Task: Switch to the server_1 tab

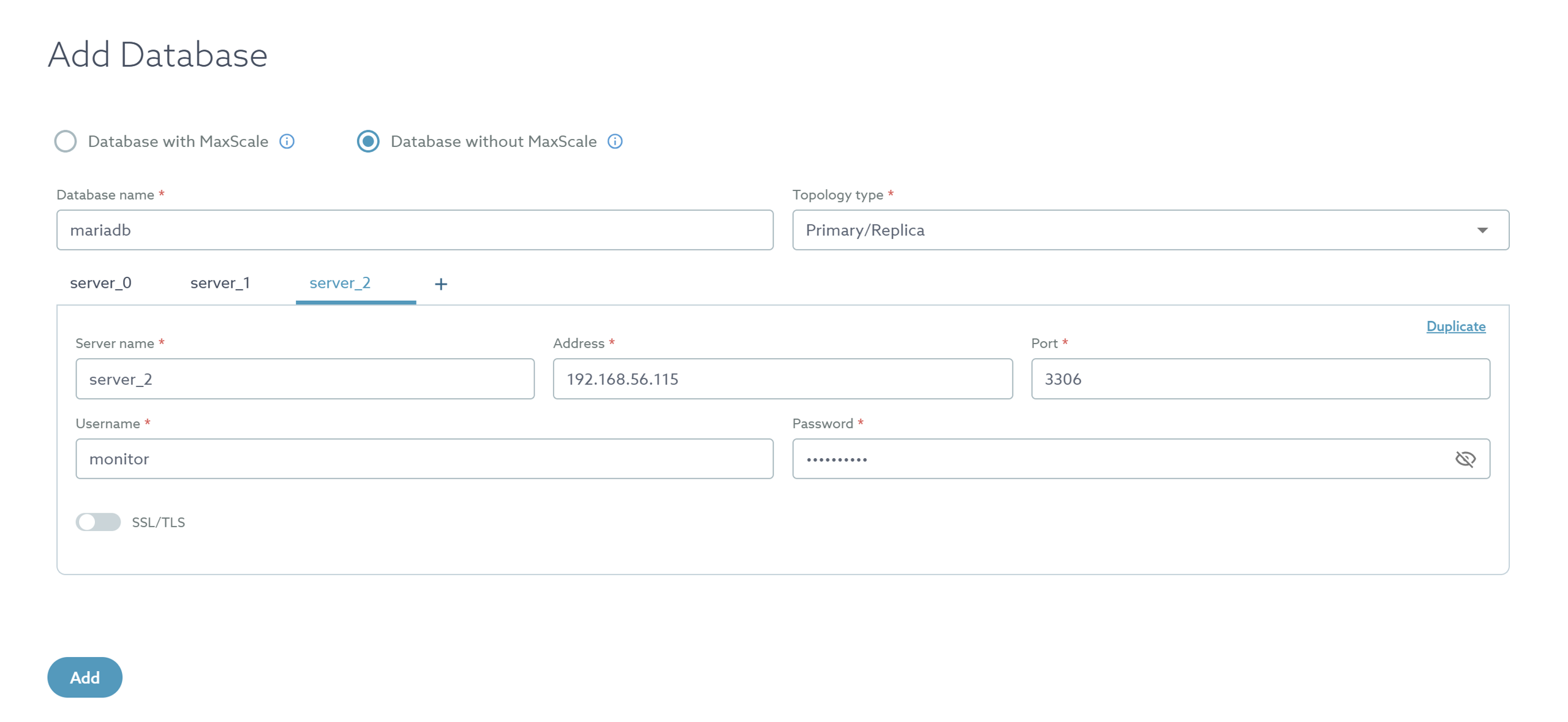Action: (220, 283)
